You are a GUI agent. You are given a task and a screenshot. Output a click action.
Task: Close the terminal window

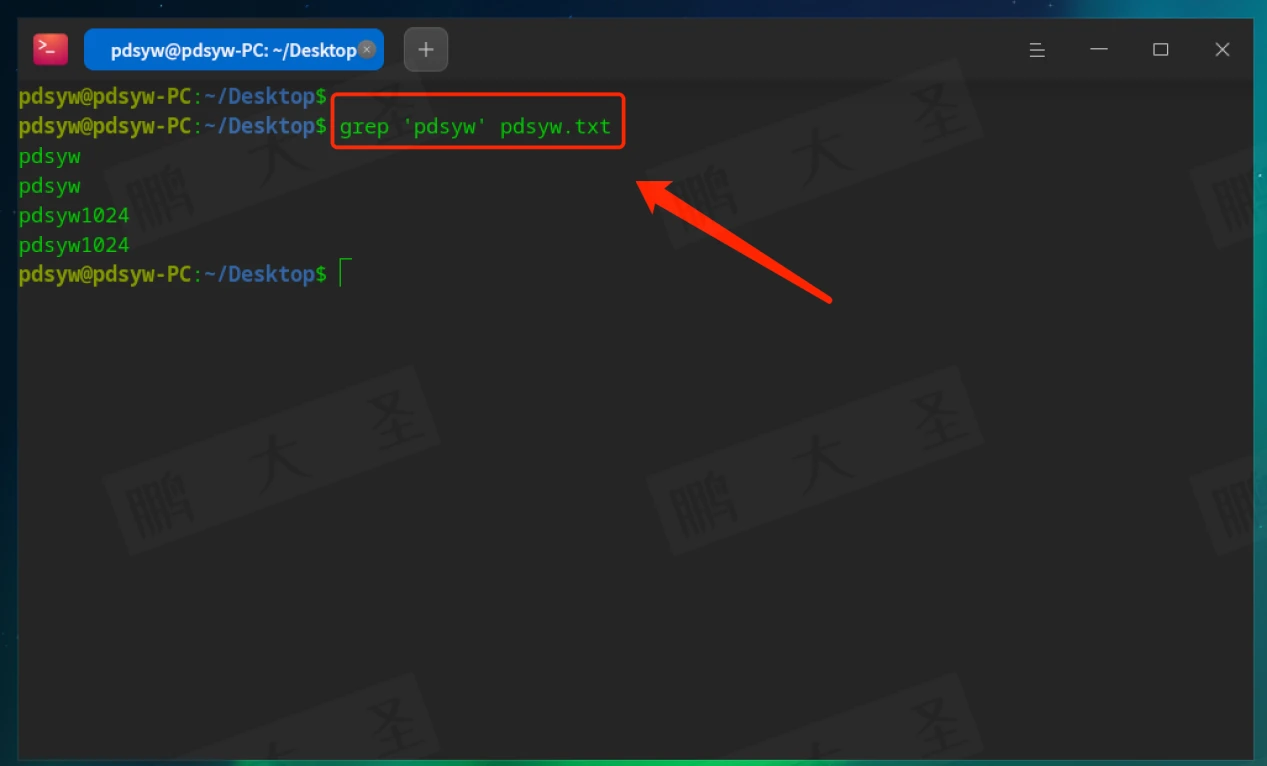click(x=1222, y=49)
